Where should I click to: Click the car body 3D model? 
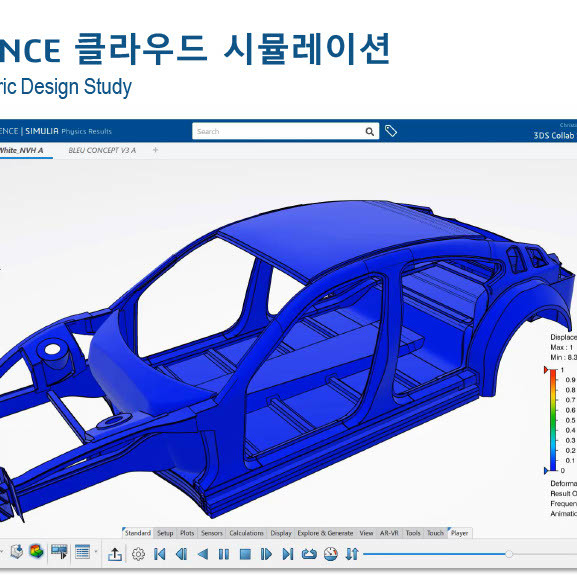[x=287, y=361]
